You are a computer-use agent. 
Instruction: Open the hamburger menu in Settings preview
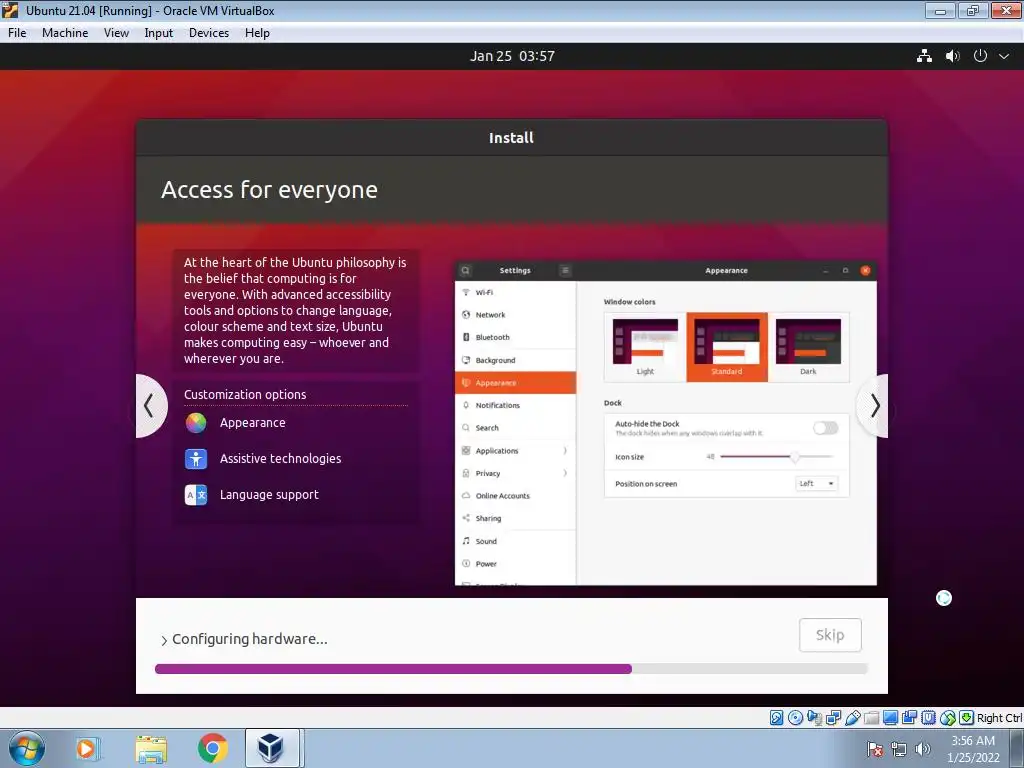(x=566, y=270)
